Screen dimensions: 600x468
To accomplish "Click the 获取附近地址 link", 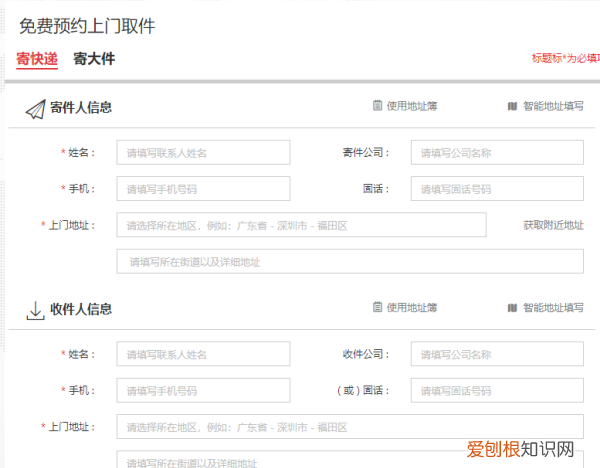I will [x=553, y=225].
